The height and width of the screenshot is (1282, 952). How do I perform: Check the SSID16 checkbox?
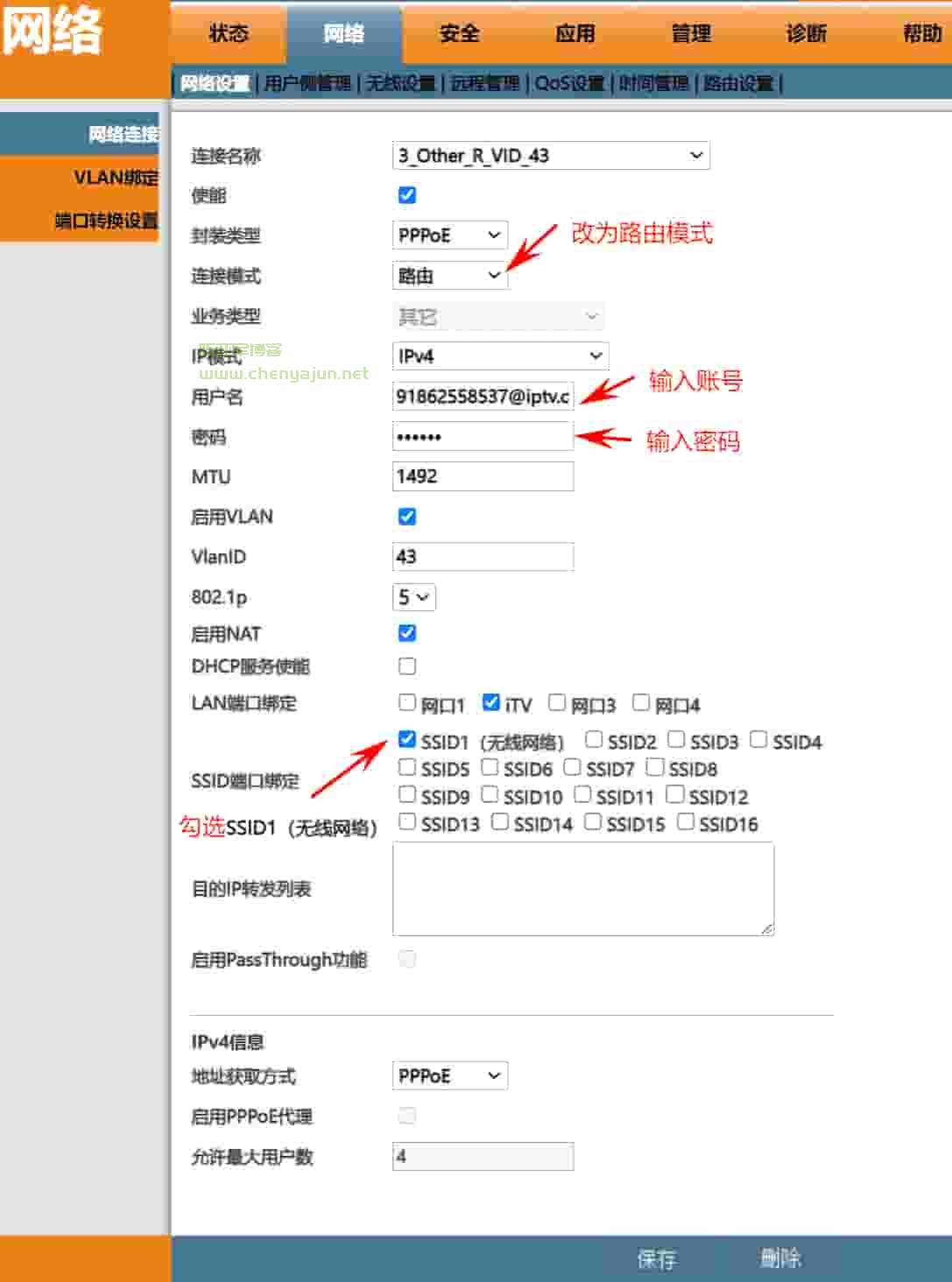click(x=686, y=821)
